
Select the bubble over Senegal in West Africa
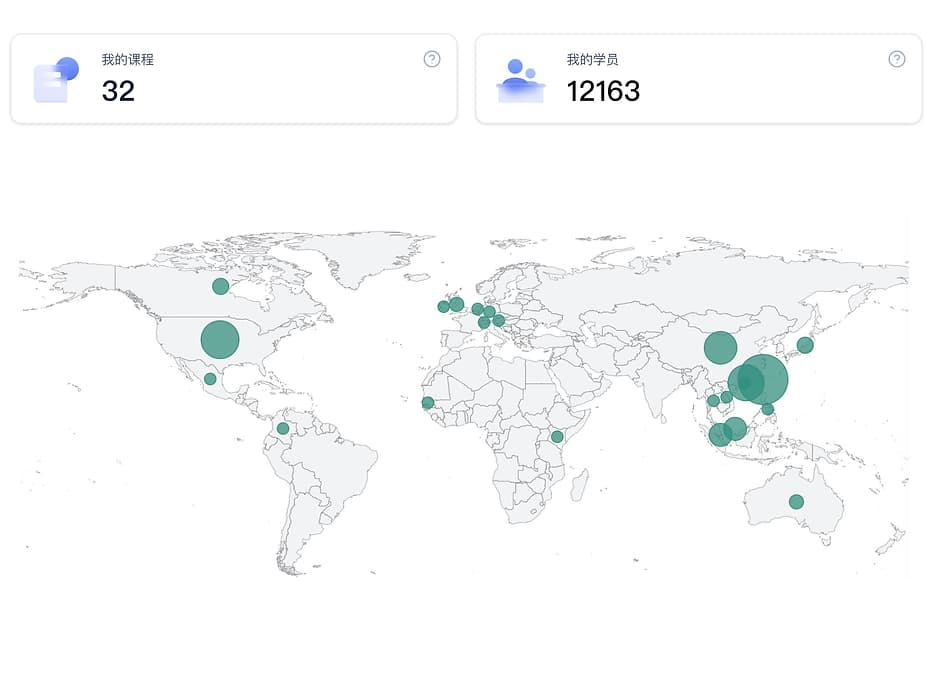[428, 403]
